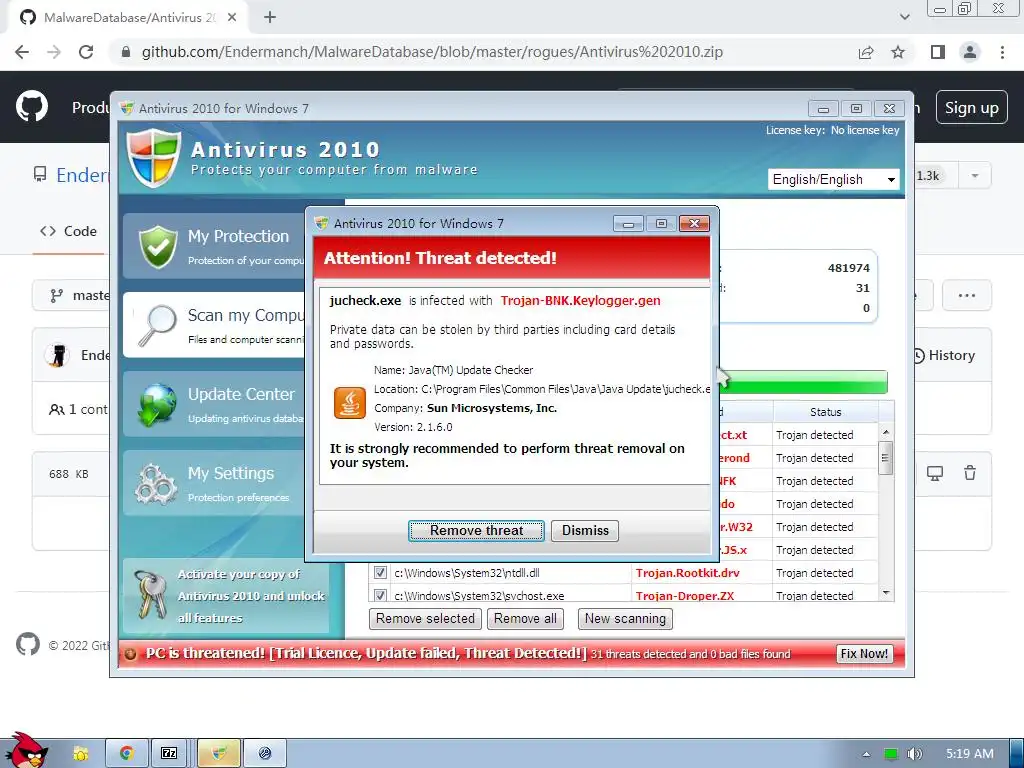1024x768 pixels.
Task: Open file History on GitHub
Action: pyautogui.click(x=944, y=355)
